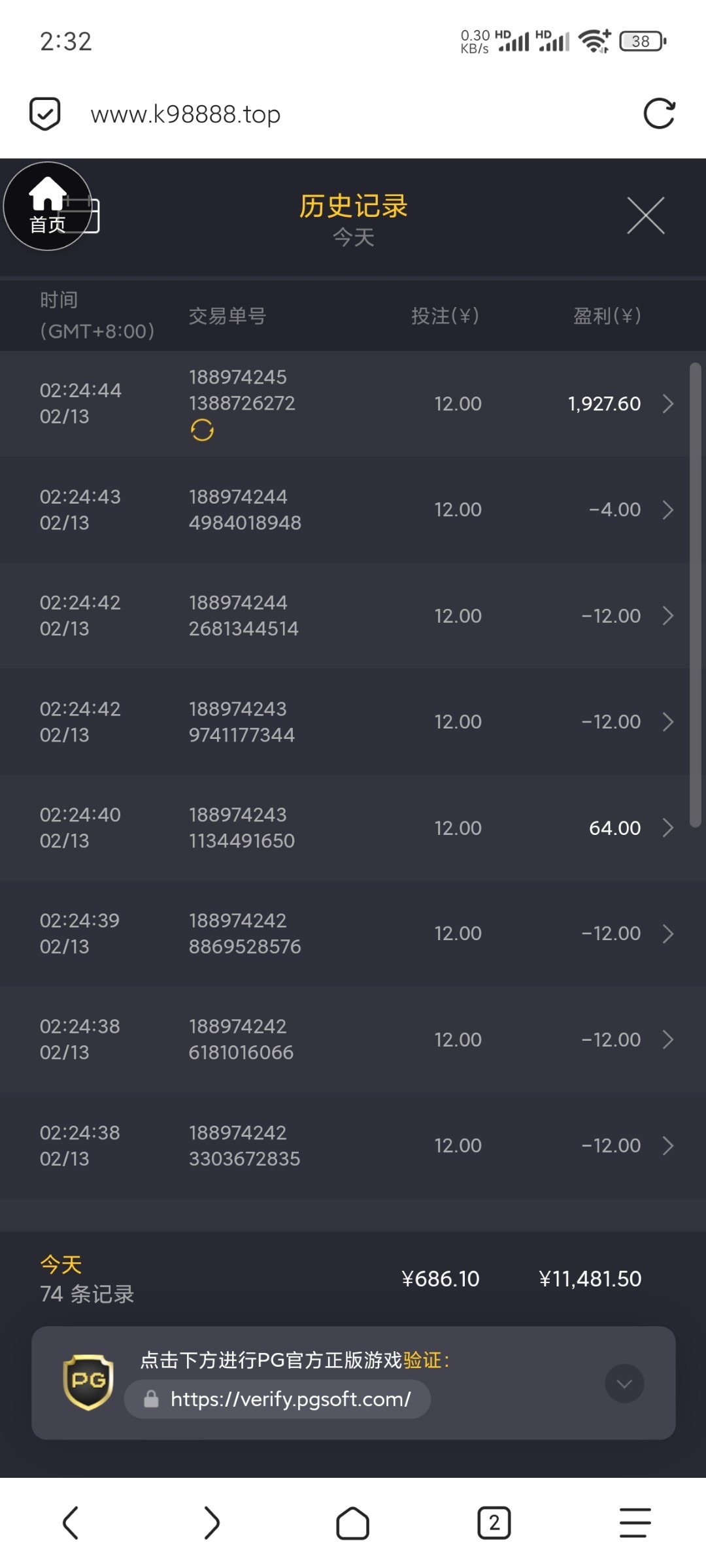Screen dimensions: 706x1568
Task: Go back with browser back arrow
Action: pos(71,1523)
